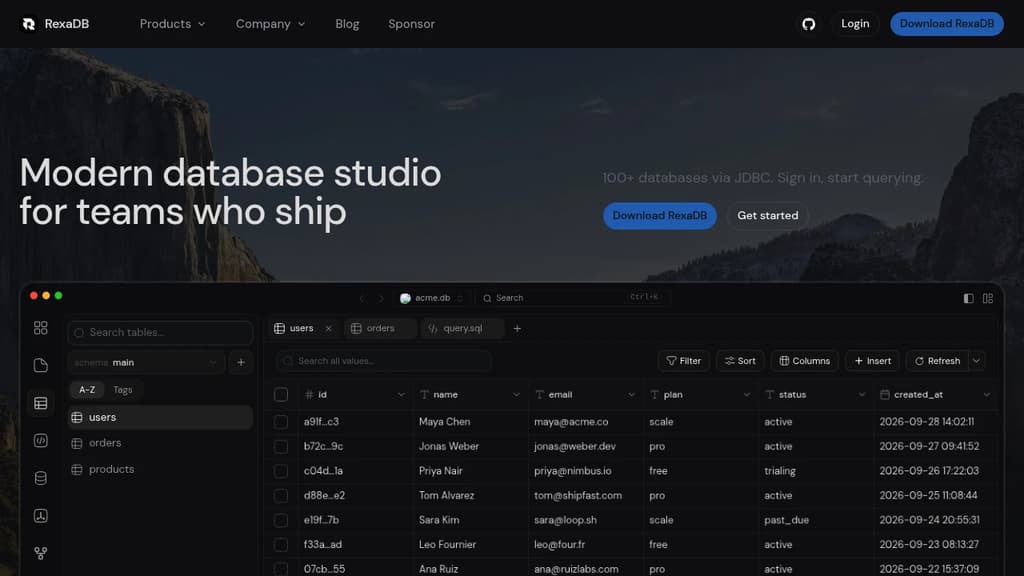Check the row for Tom Alvarez

tap(281, 496)
